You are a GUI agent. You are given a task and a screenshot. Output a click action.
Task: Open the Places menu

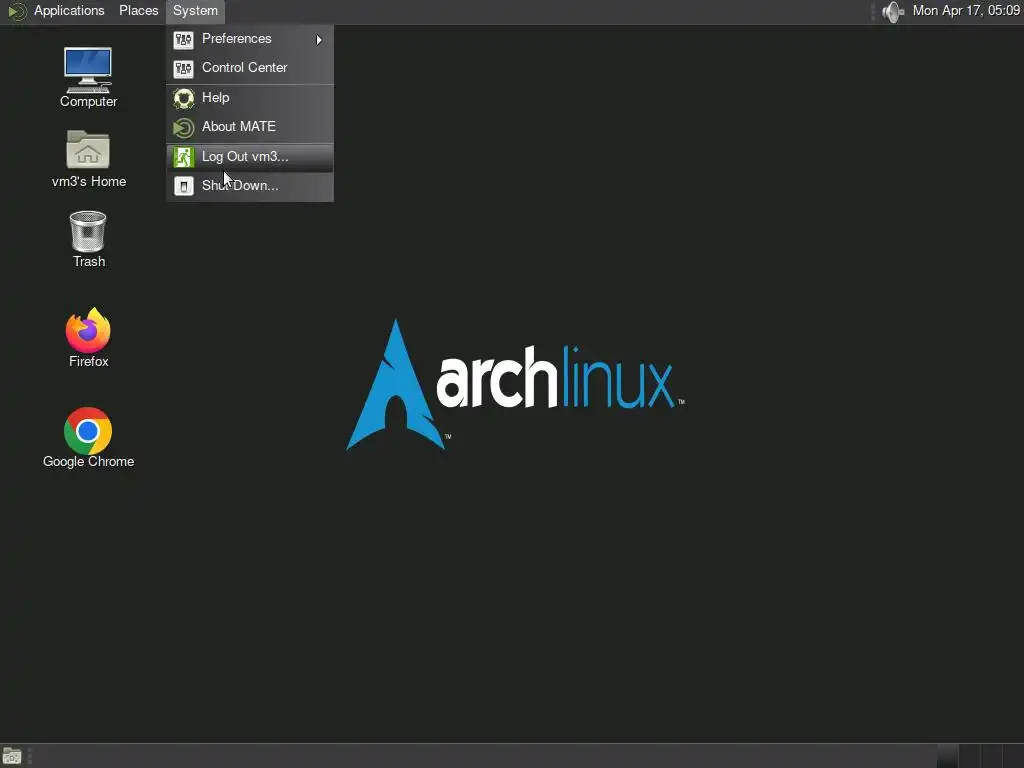click(x=138, y=10)
